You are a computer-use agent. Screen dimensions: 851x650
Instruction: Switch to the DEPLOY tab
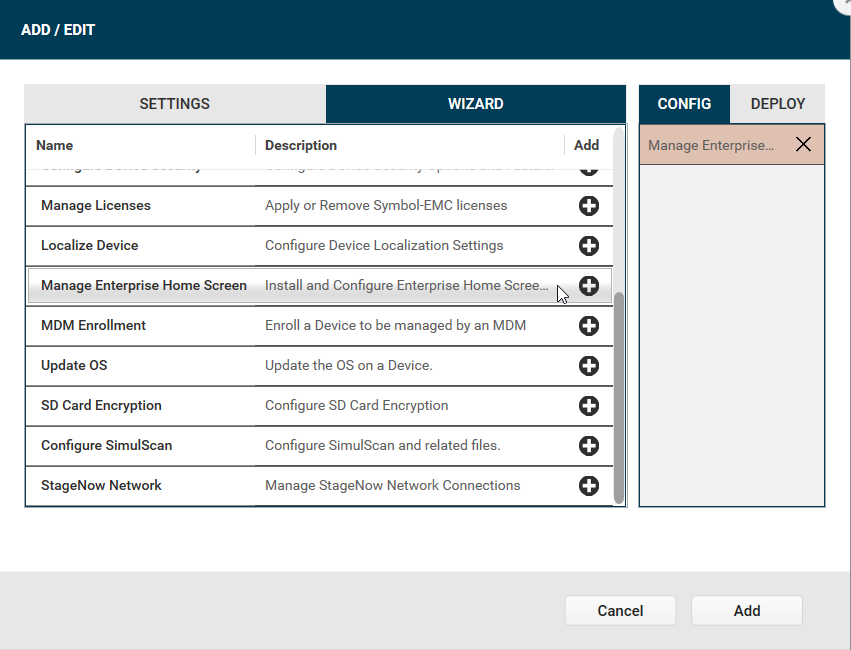(x=777, y=103)
